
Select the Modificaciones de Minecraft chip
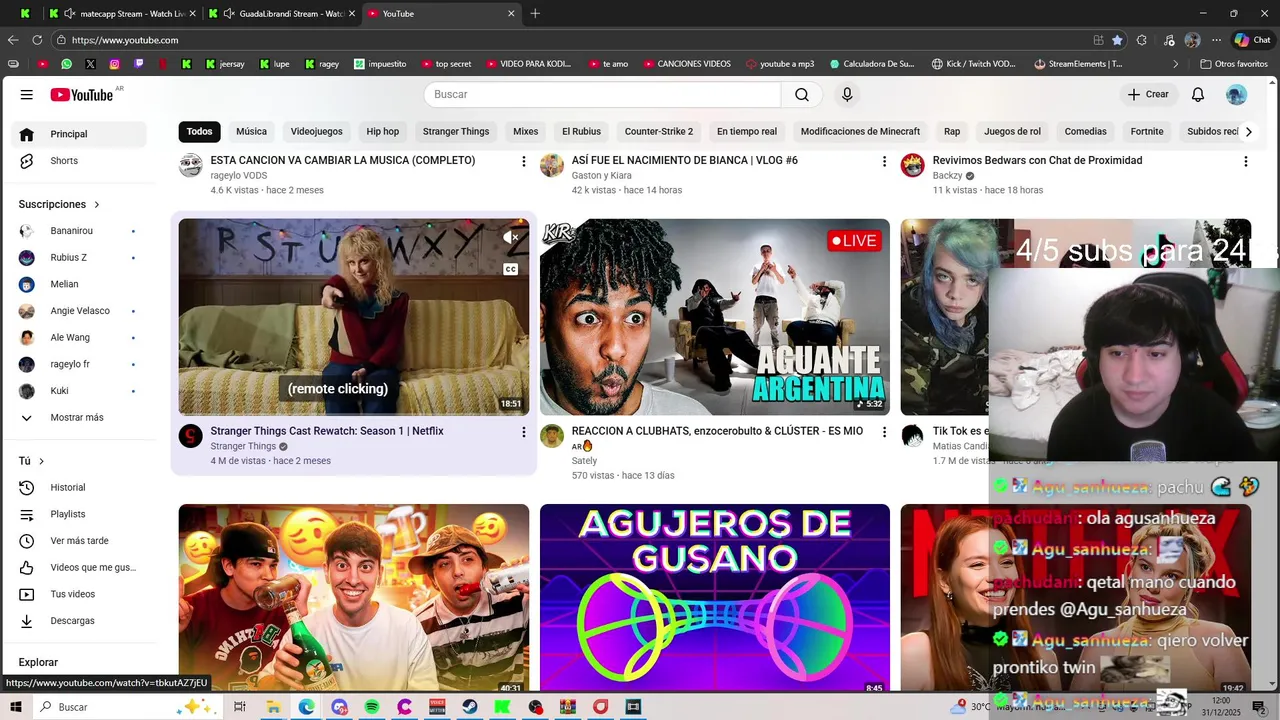(860, 131)
